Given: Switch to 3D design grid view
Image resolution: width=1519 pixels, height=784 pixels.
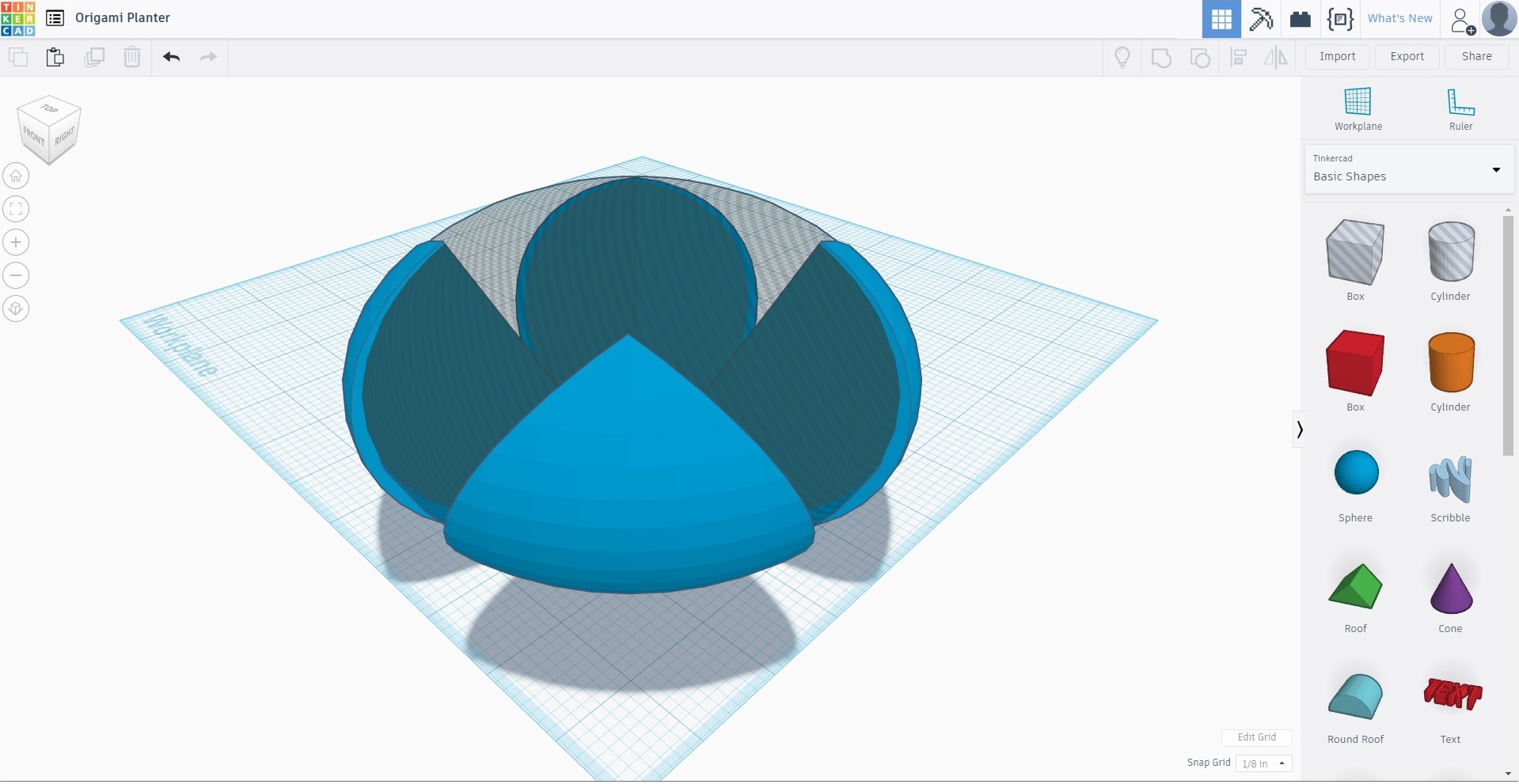Looking at the screenshot, I should [1221, 19].
